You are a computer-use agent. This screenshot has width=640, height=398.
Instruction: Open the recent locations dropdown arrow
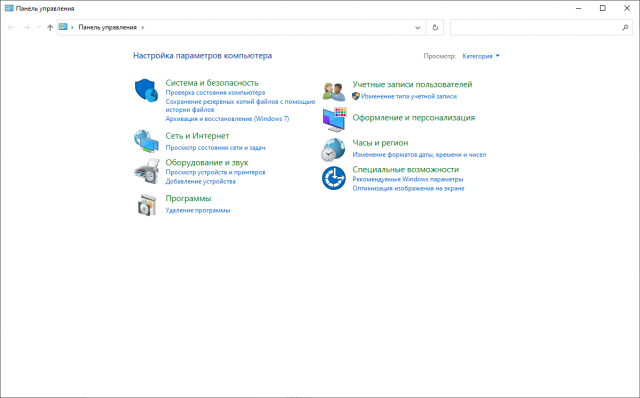(x=39, y=27)
